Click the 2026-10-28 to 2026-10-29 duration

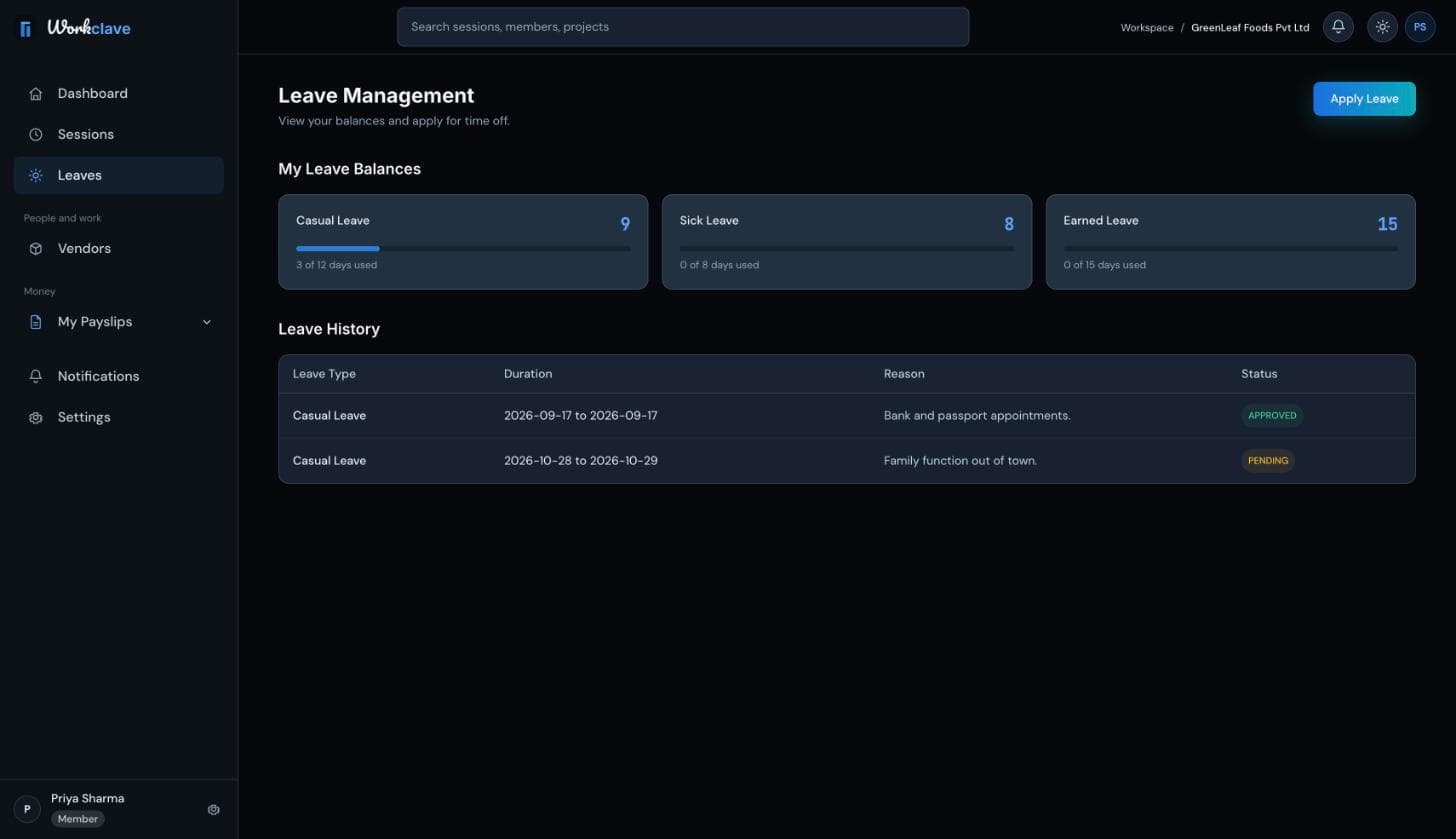581,461
